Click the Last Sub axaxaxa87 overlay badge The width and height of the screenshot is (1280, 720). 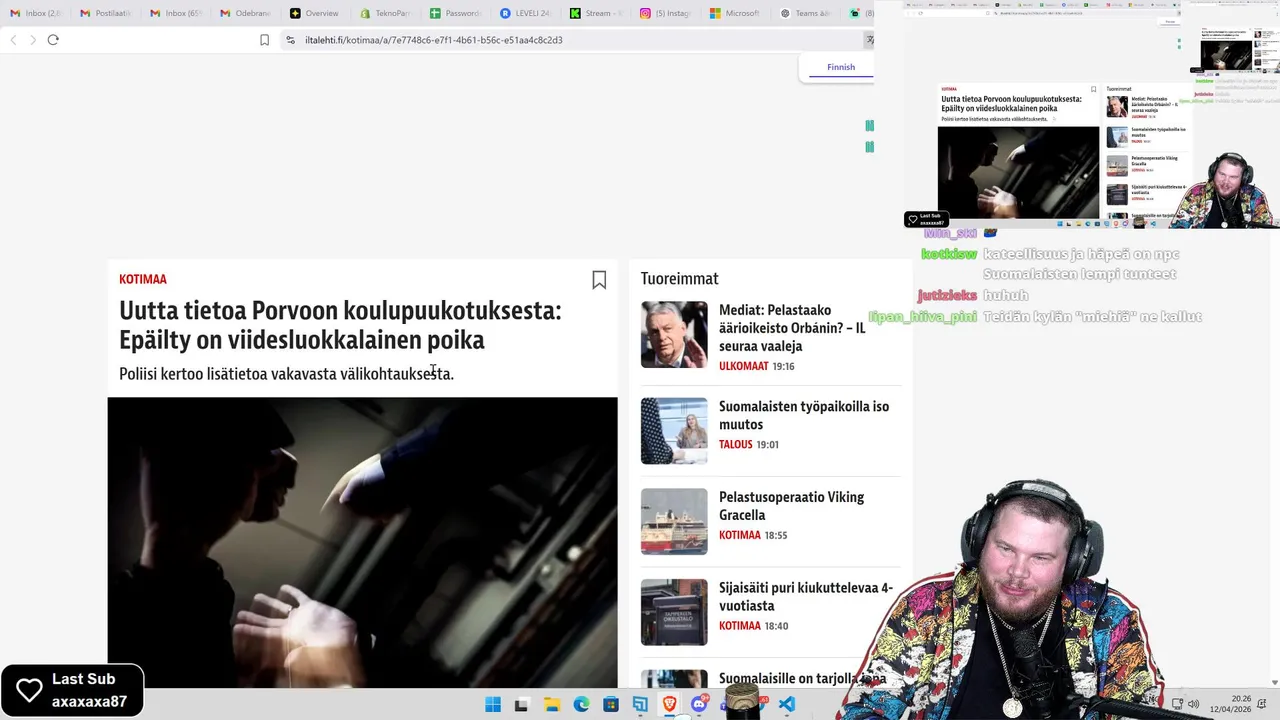click(x=72, y=690)
